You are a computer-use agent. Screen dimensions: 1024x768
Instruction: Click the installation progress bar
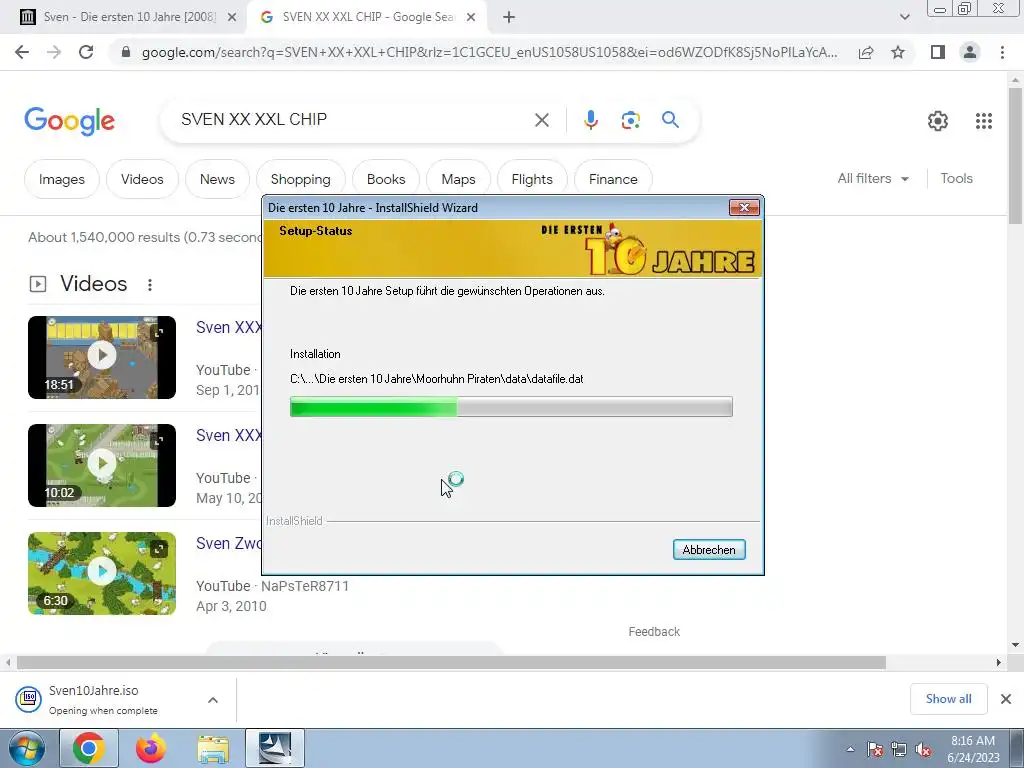click(511, 406)
